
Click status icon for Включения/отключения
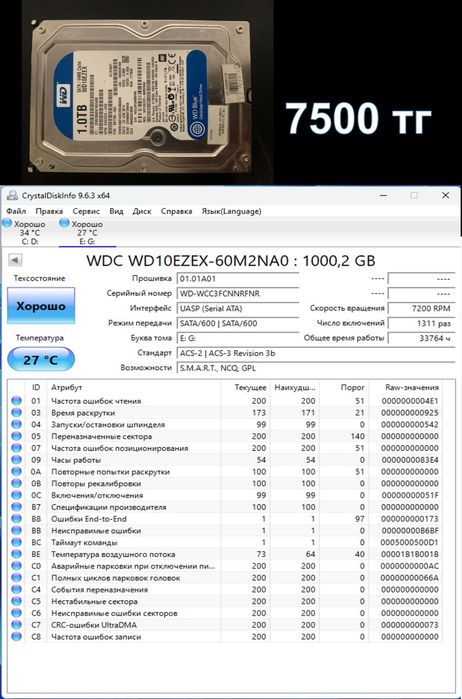(16, 495)
